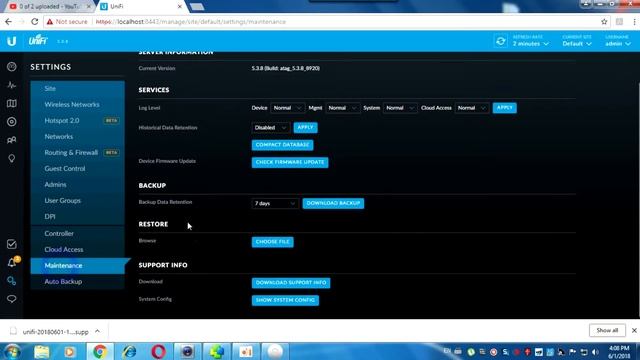Open the Chrome three-dot menu

(x=634, y=22)
